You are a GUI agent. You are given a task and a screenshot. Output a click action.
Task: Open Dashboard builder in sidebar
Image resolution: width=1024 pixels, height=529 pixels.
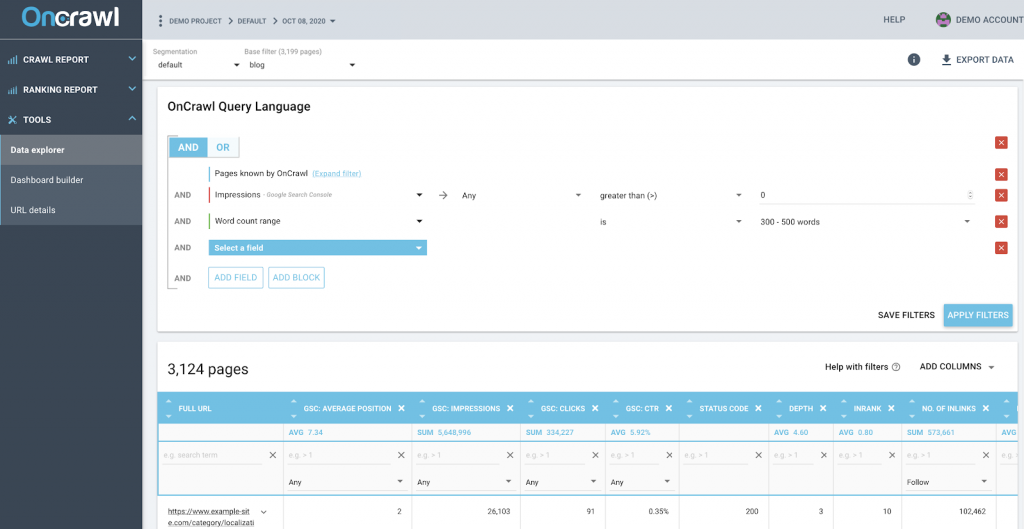click(47, 180)
